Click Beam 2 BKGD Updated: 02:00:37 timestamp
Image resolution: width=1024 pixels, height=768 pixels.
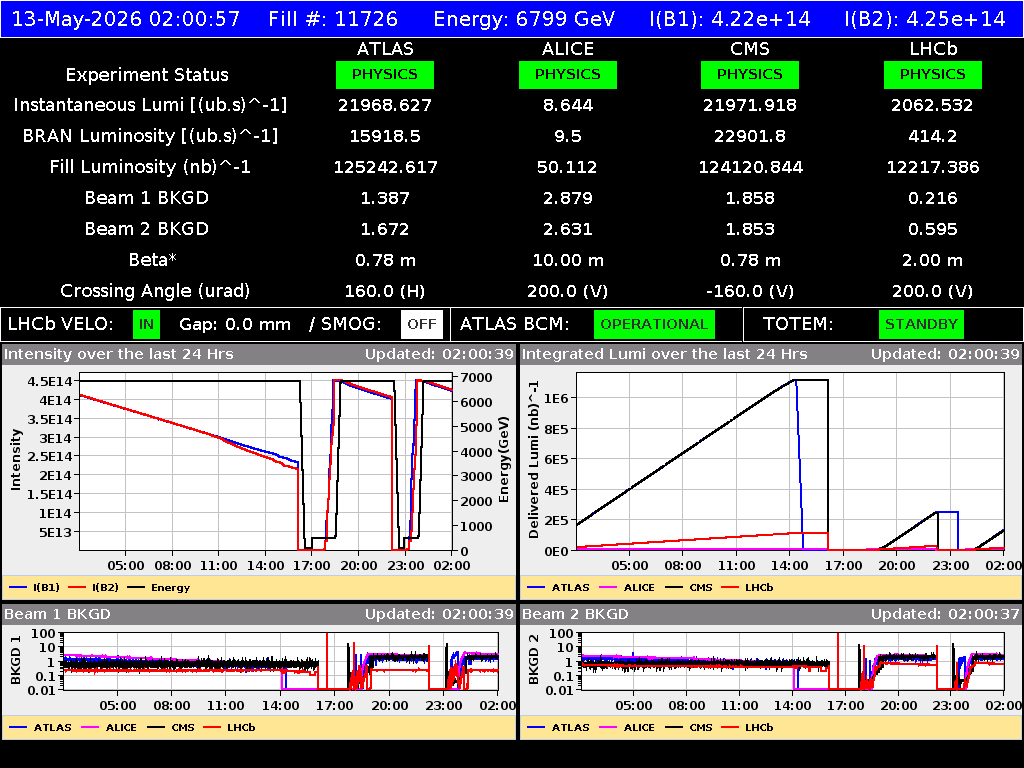point(945,614)
